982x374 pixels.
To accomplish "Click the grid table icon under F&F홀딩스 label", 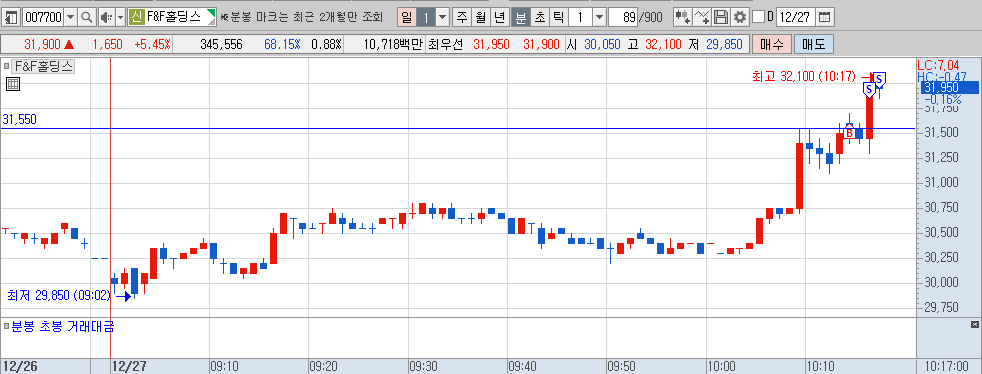I will (13, 84).
